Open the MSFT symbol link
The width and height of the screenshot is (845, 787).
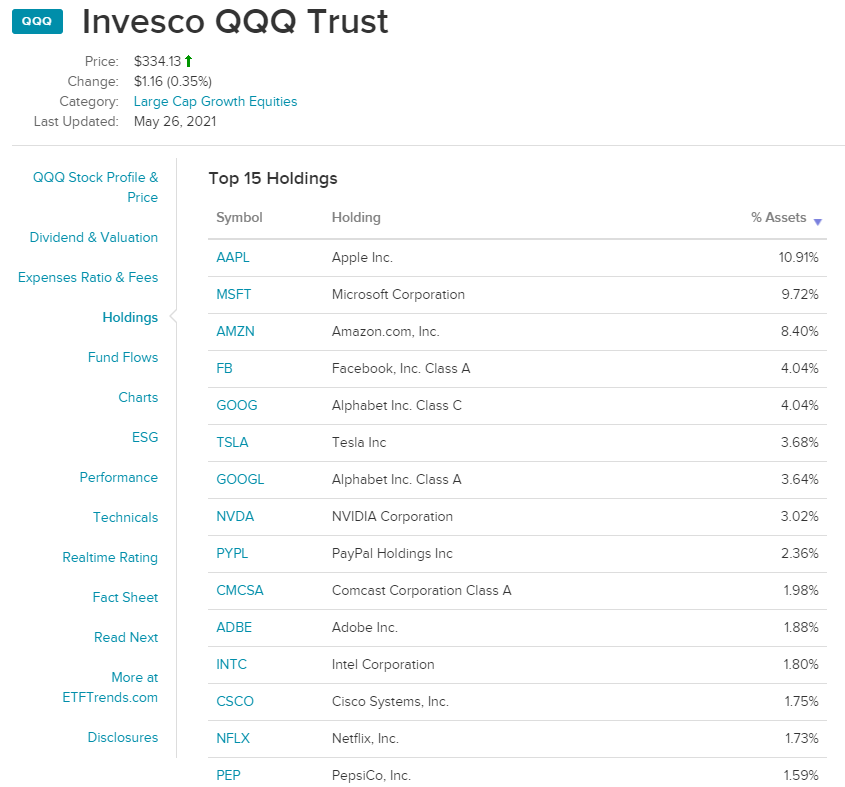pos(233,294)
